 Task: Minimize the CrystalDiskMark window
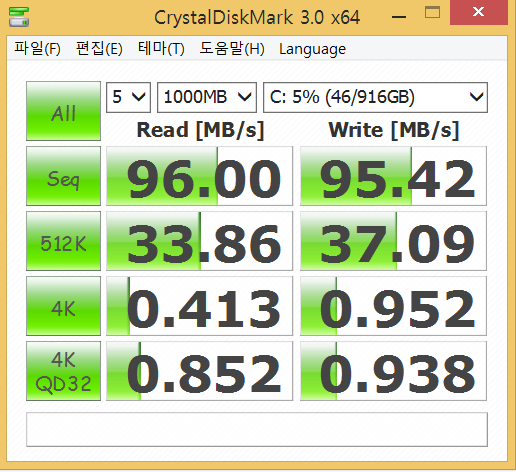399,16
